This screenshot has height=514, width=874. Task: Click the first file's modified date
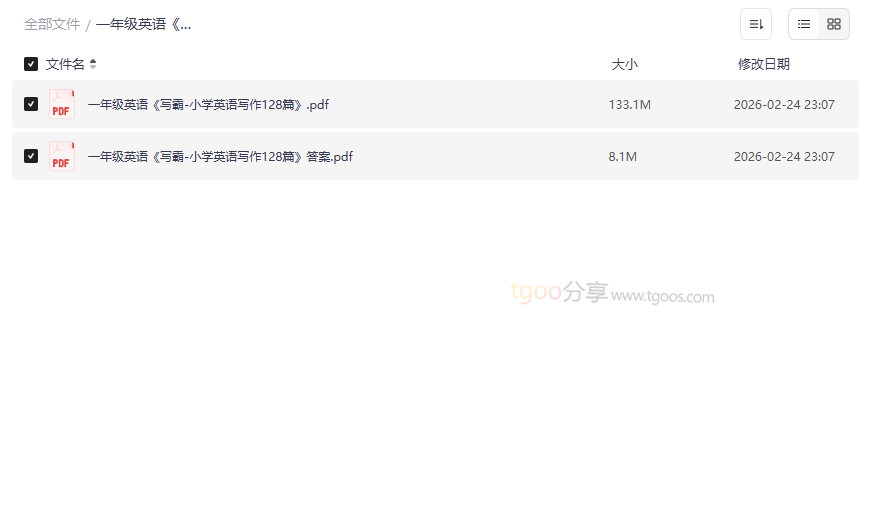[x=784, y=105]
